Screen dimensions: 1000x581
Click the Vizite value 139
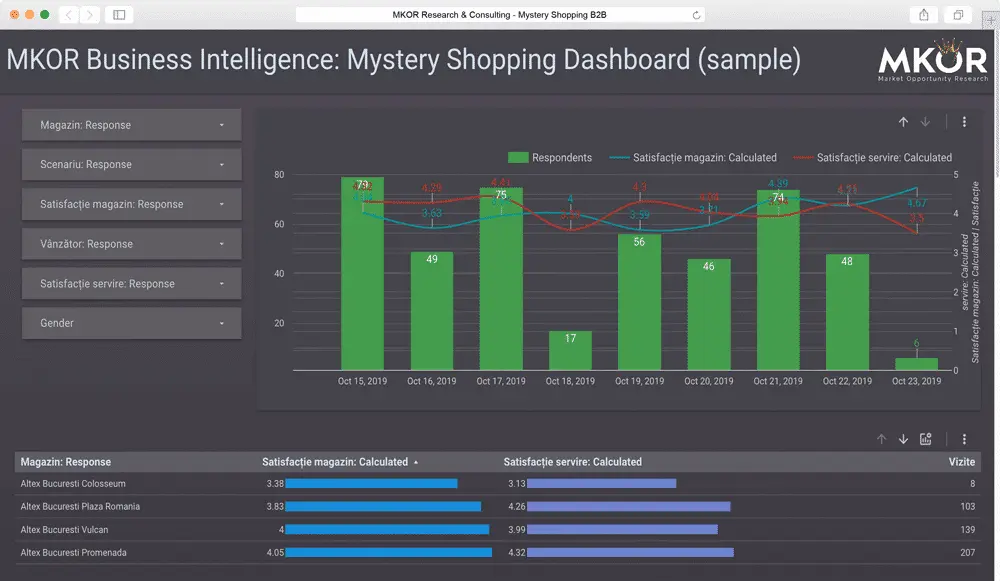(x=967, y=529)
